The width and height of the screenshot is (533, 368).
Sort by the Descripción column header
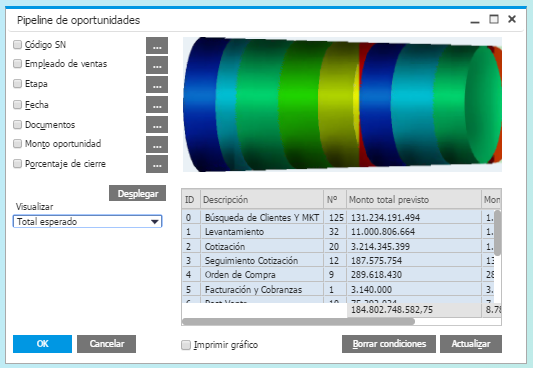click(262, 199)
